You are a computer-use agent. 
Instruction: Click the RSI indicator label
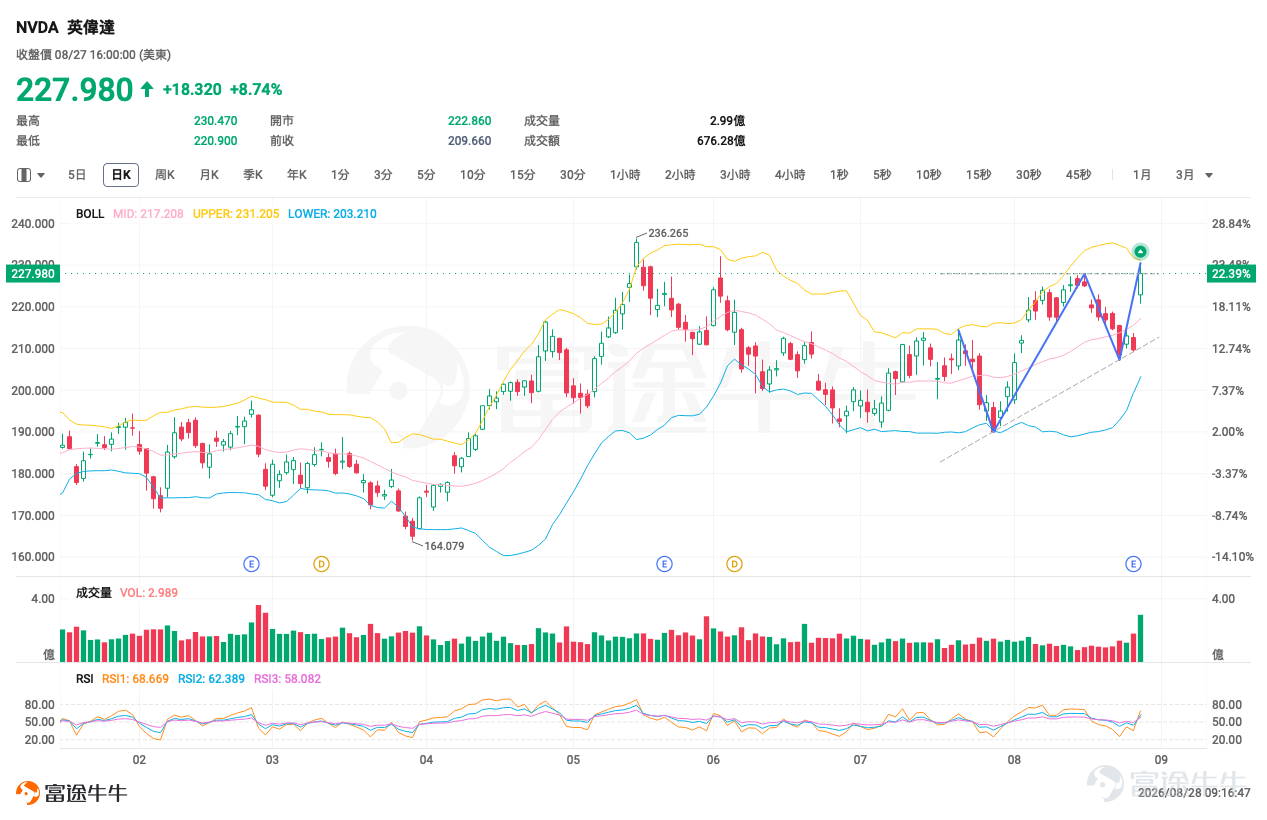(85, 679)
